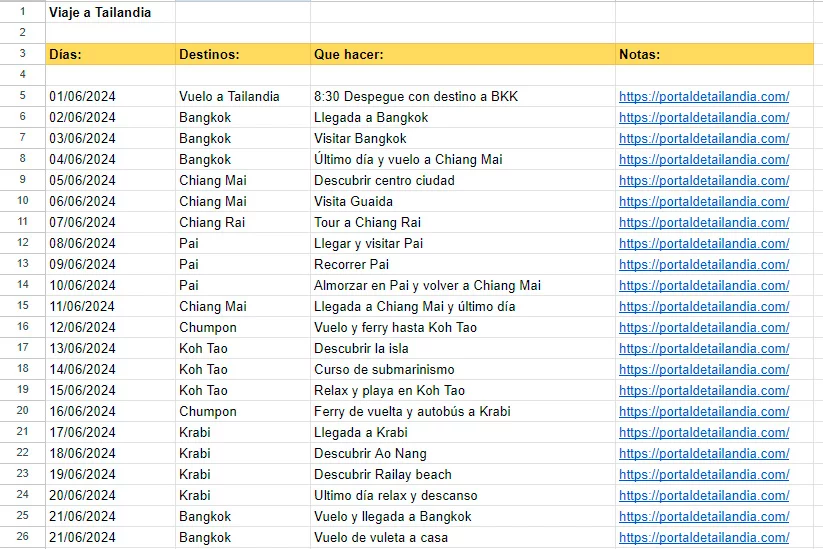The width and height of the screenshot is (823, 549).
Task: Select the Llegada a Bangkok cell
Action: 462,118
